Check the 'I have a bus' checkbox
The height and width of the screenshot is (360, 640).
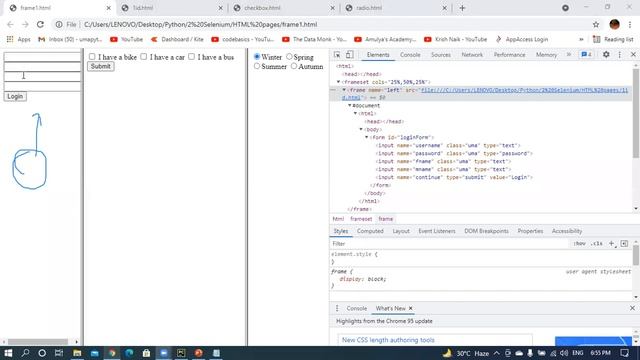(x=191, y=56)
